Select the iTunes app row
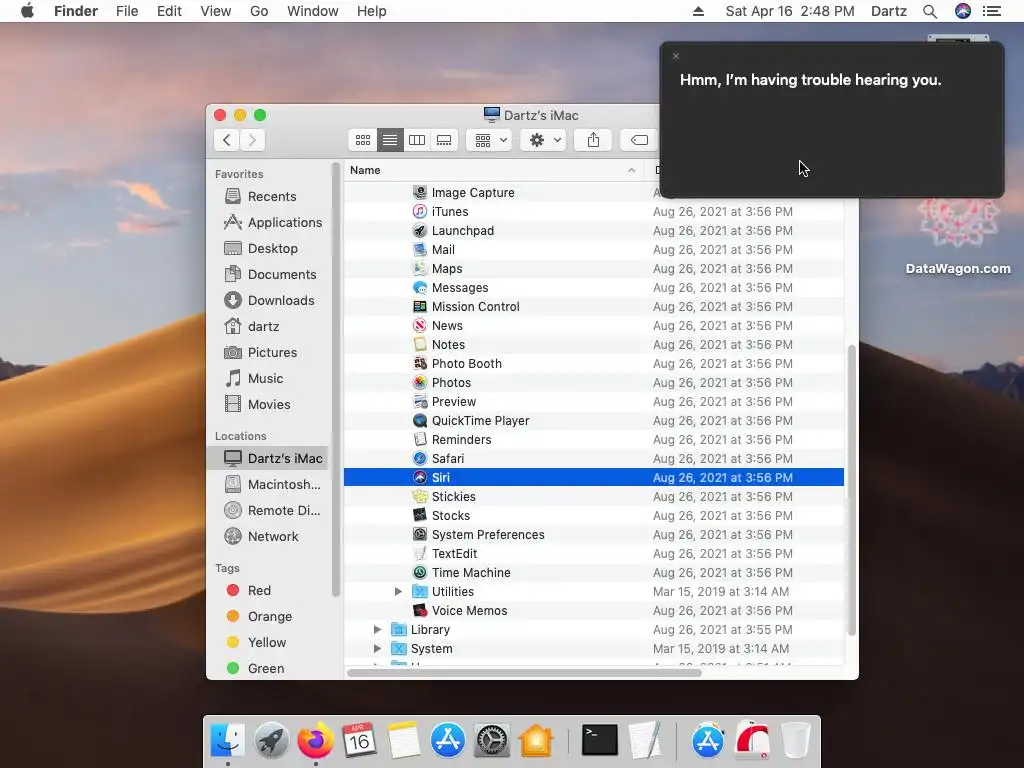Viewport: 1024px width, 768px height. (x=594, y=212)
